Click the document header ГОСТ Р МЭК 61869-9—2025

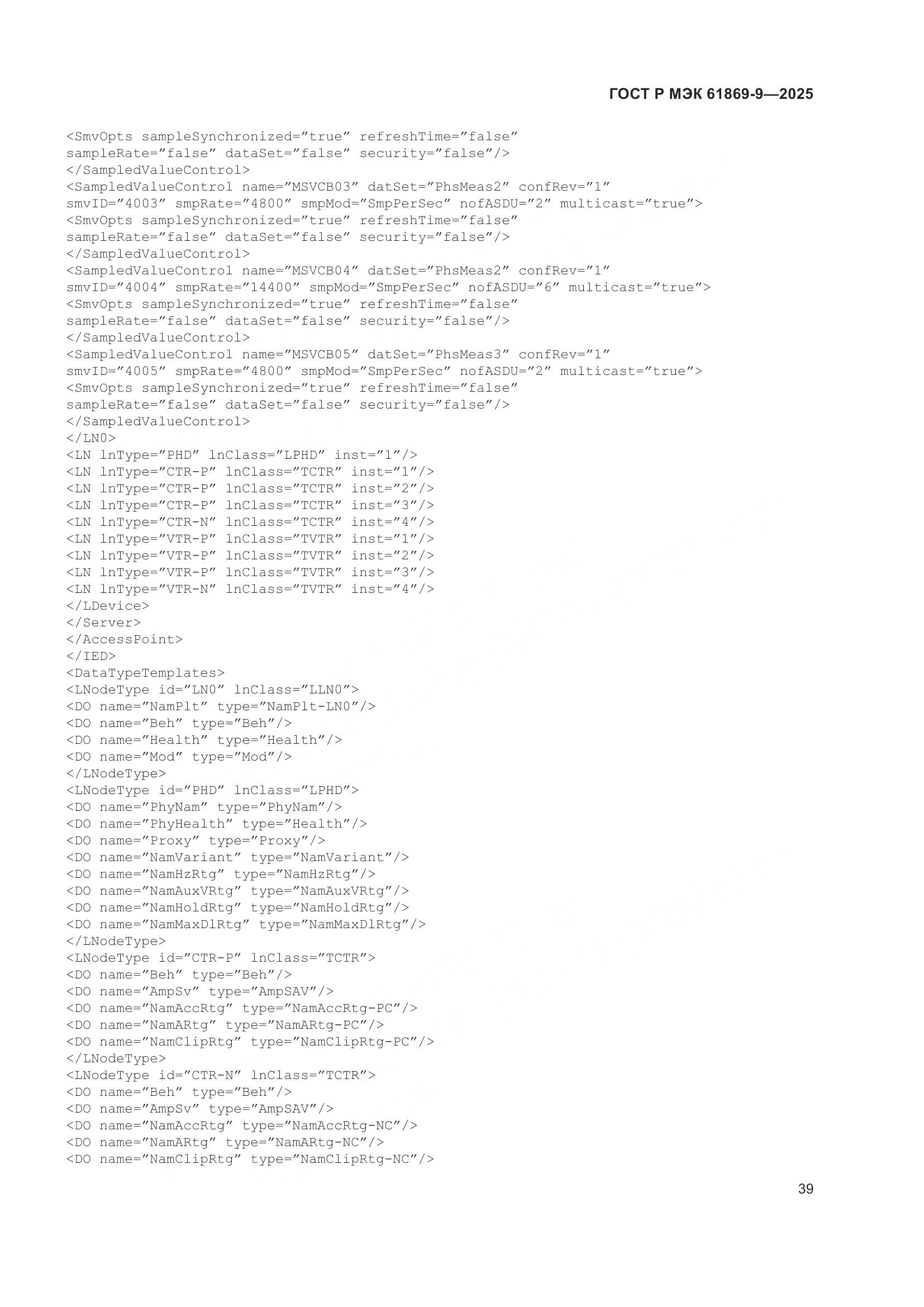point(711,94)
